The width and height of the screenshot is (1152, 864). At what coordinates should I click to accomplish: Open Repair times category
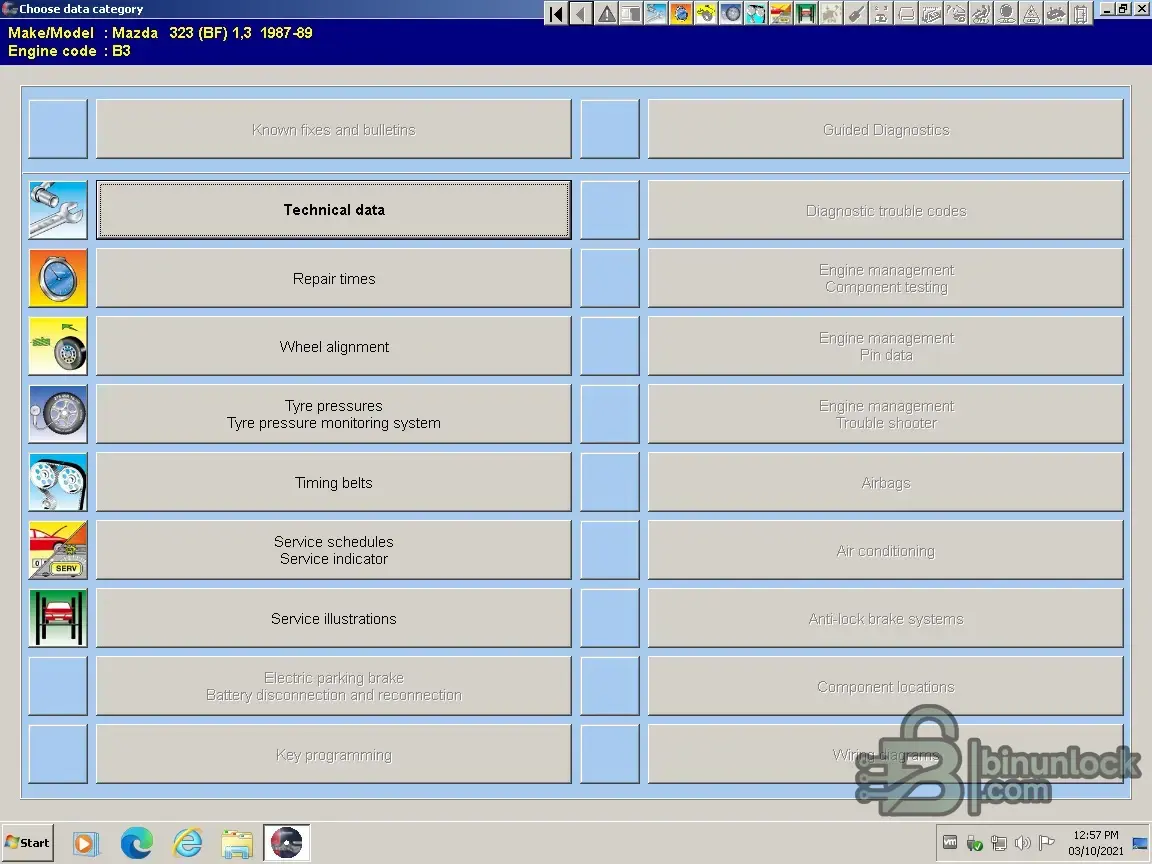coord(334,278)
